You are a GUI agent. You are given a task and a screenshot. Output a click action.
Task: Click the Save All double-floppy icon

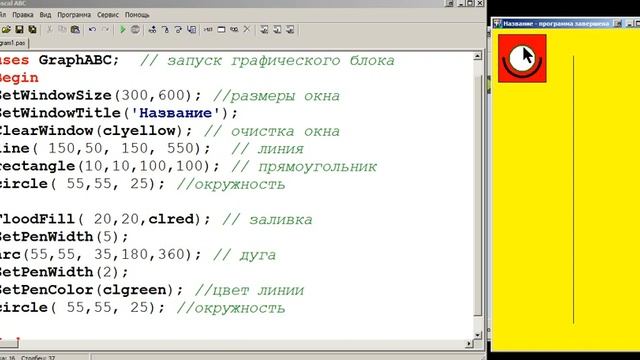pyautogui.click(x=32, y=30)
